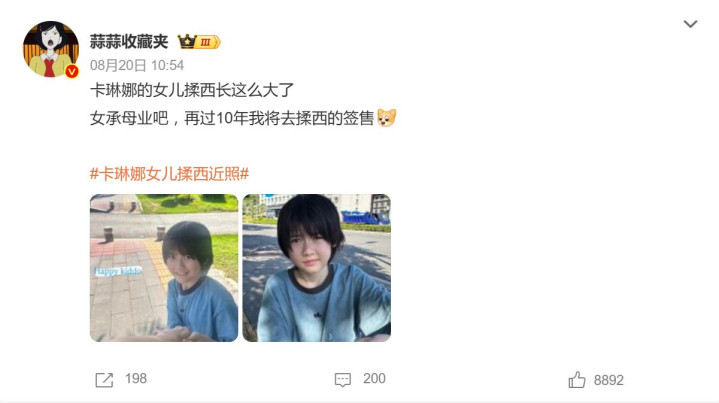Click the 蒜蒜收藏夹 profile avatar
719x403 pixels.
(x=50, y=49)
